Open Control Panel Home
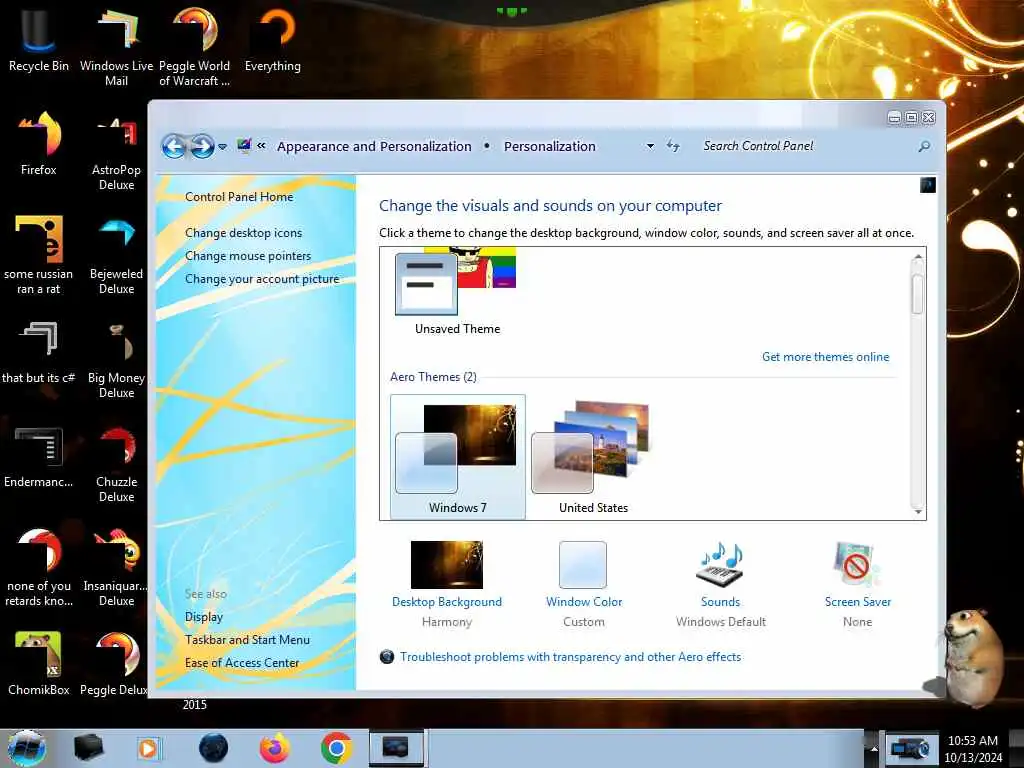This screenshot has height=768, width=1024. [x=239, y=197]
